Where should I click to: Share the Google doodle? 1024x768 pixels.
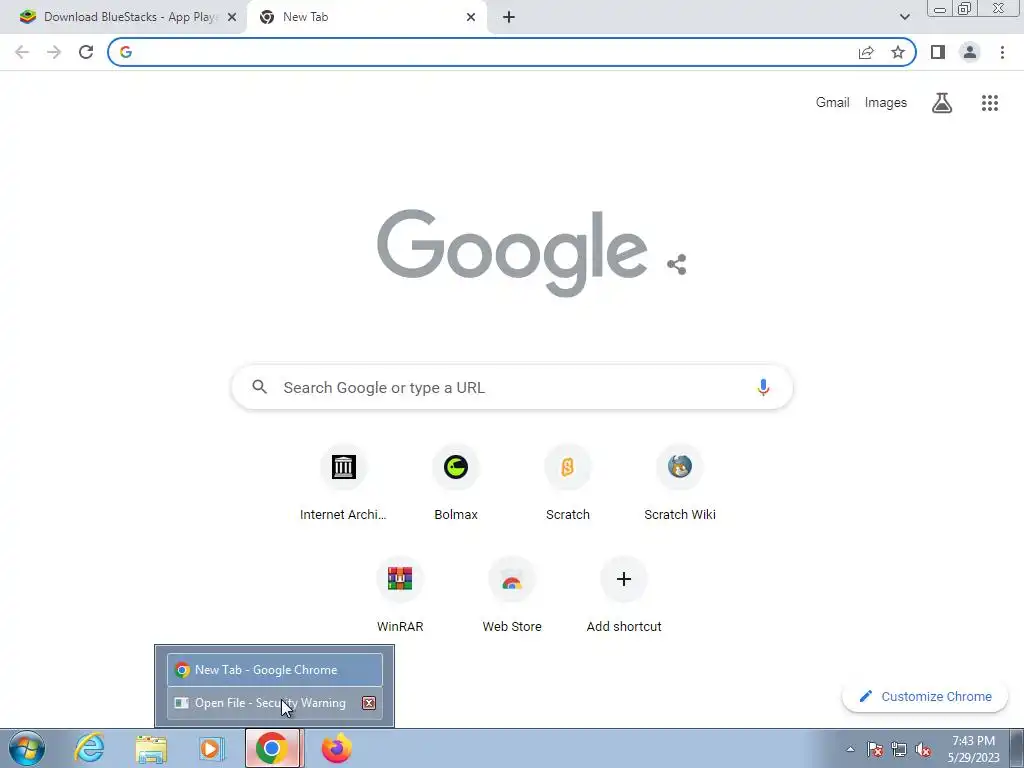tap(677, 264)
